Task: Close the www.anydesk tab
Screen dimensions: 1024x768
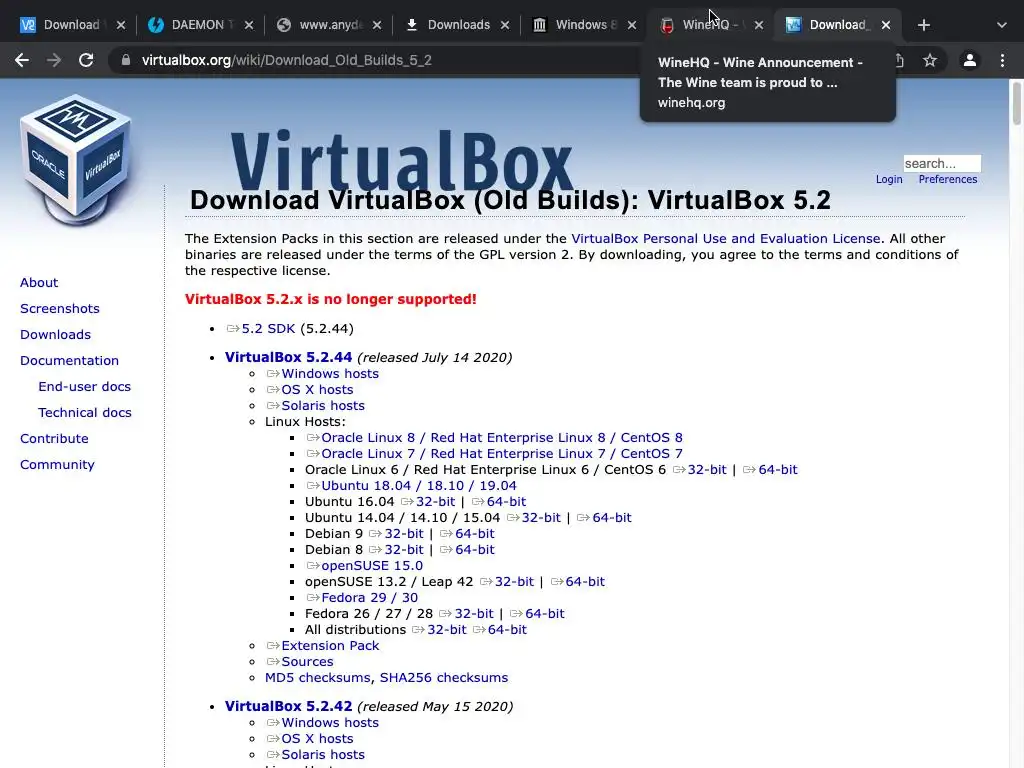Action: [377, 25]
